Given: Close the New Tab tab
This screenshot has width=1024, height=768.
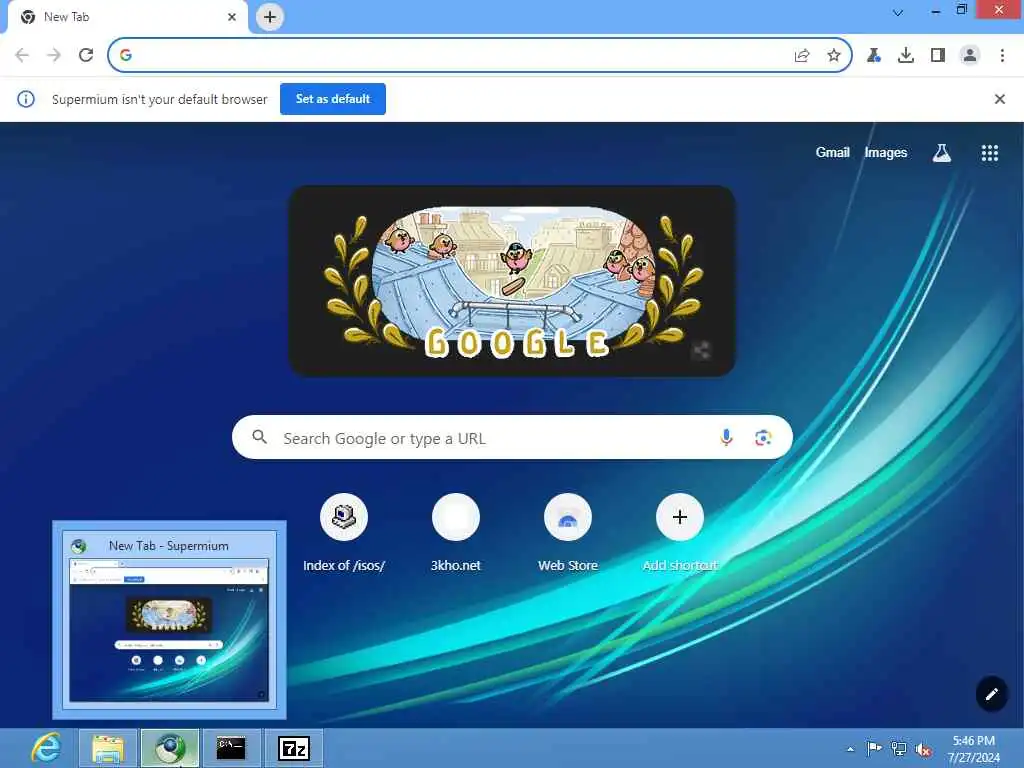Looking at the screenshot, I should click(x=232, y=17).
